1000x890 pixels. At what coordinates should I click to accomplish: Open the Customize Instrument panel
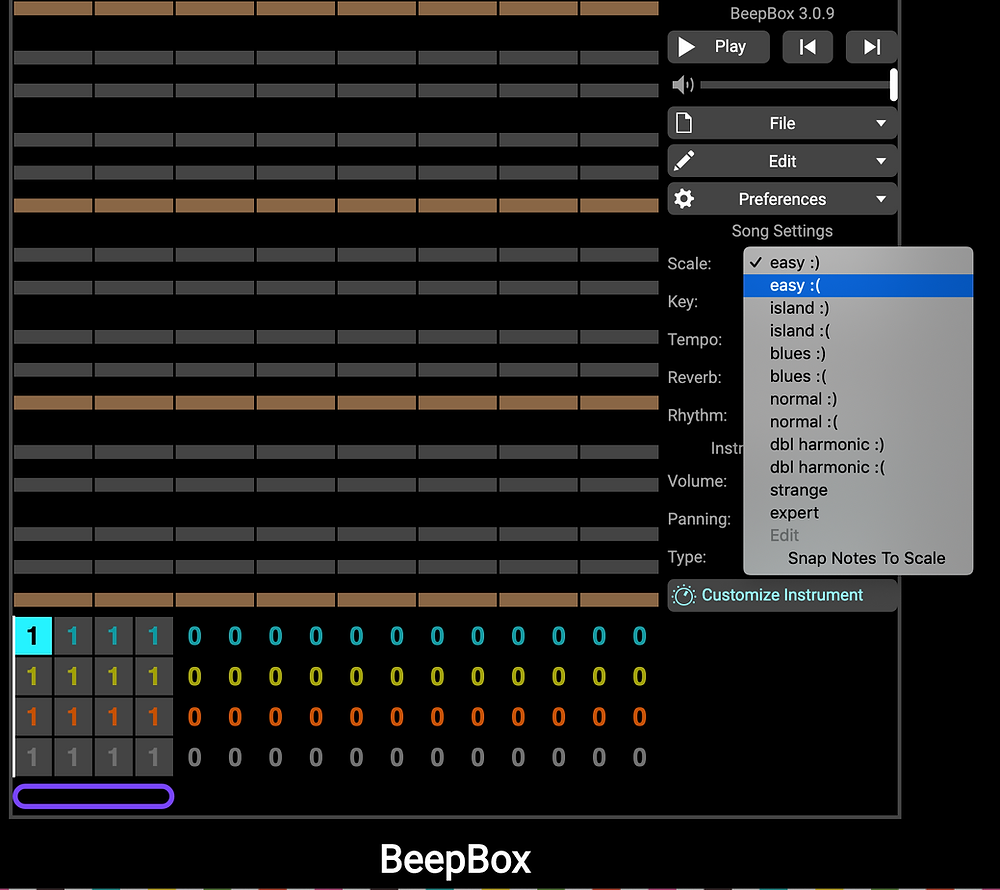(783, 595)
